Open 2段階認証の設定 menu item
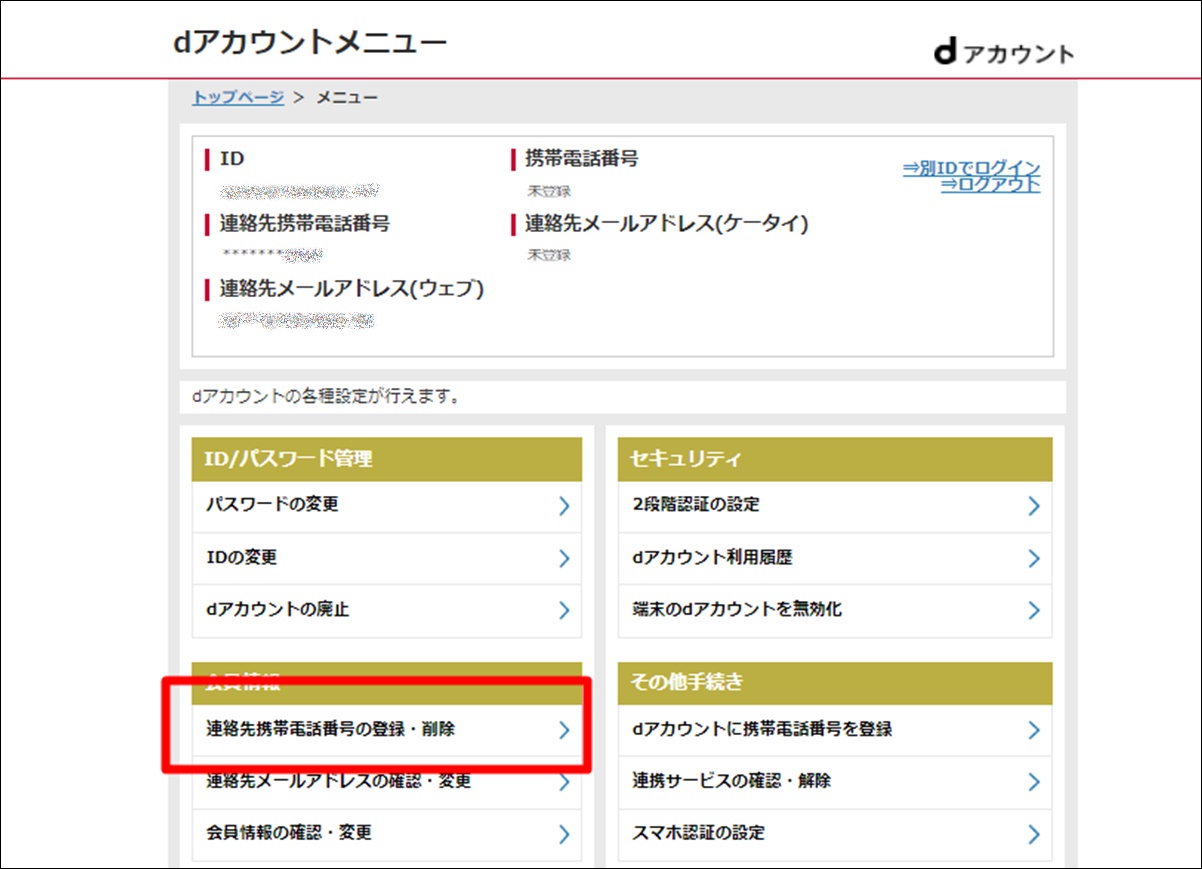 (835, 506)
